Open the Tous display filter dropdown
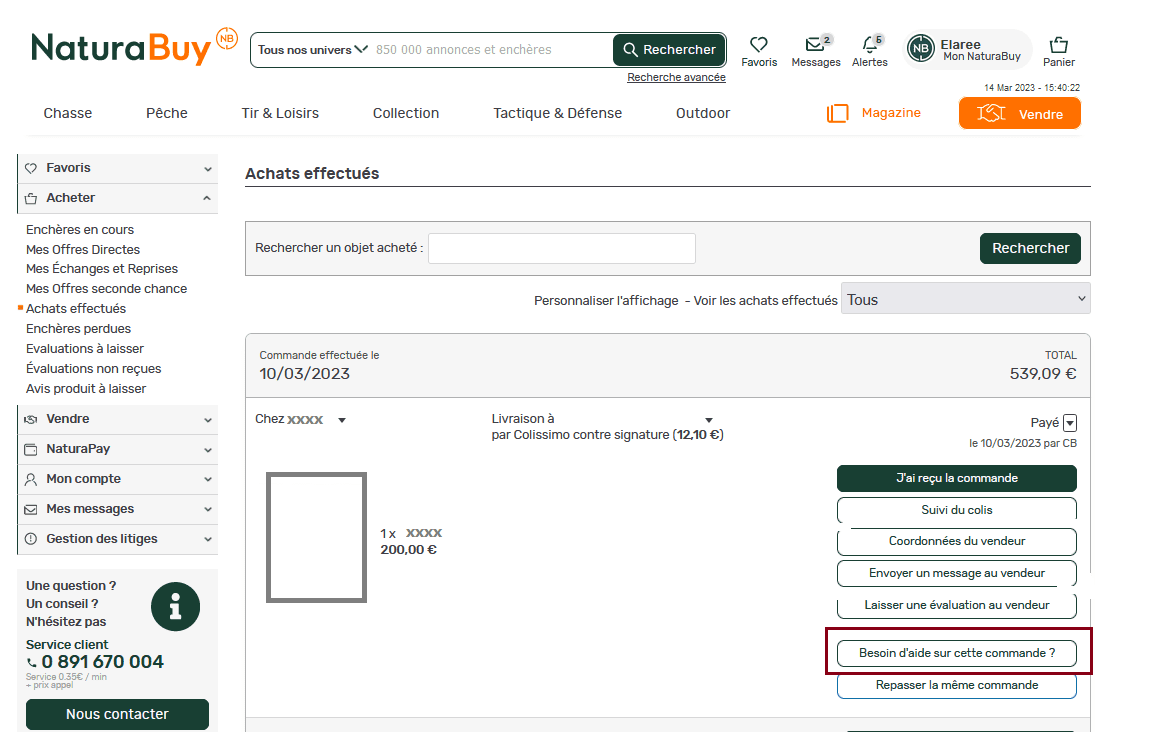 click(965, 298)
